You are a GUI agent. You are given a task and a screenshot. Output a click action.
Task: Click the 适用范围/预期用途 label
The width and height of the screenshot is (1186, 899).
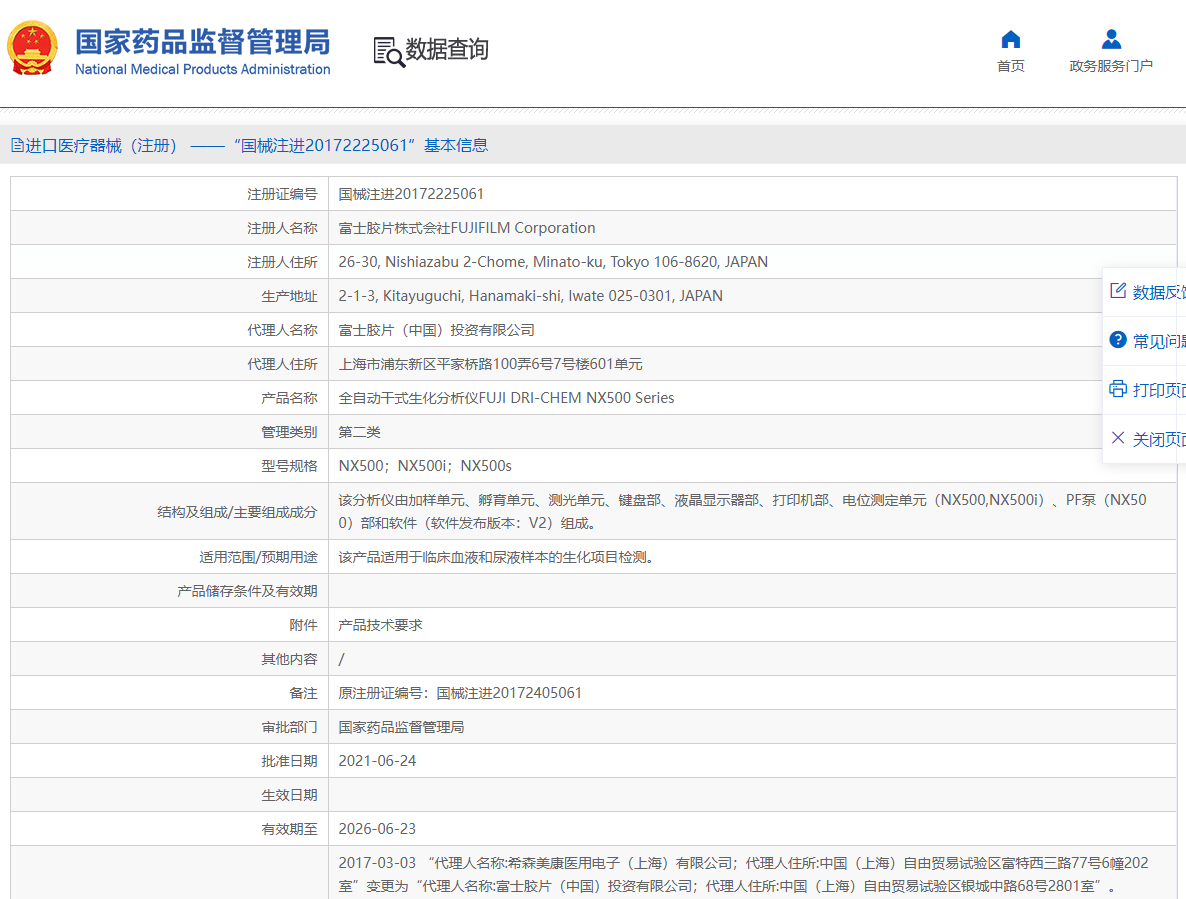tap(259, 557)
